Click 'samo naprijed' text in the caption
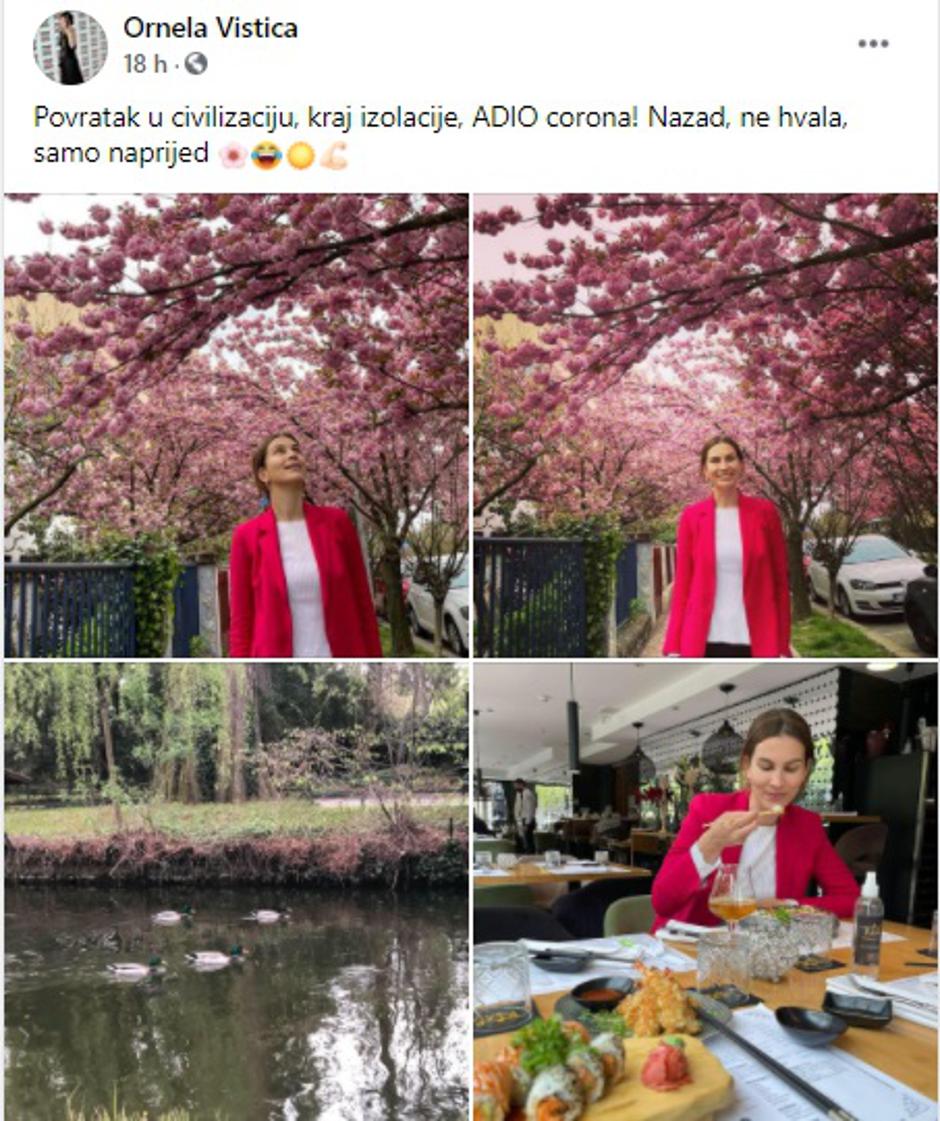 (121, 154)
